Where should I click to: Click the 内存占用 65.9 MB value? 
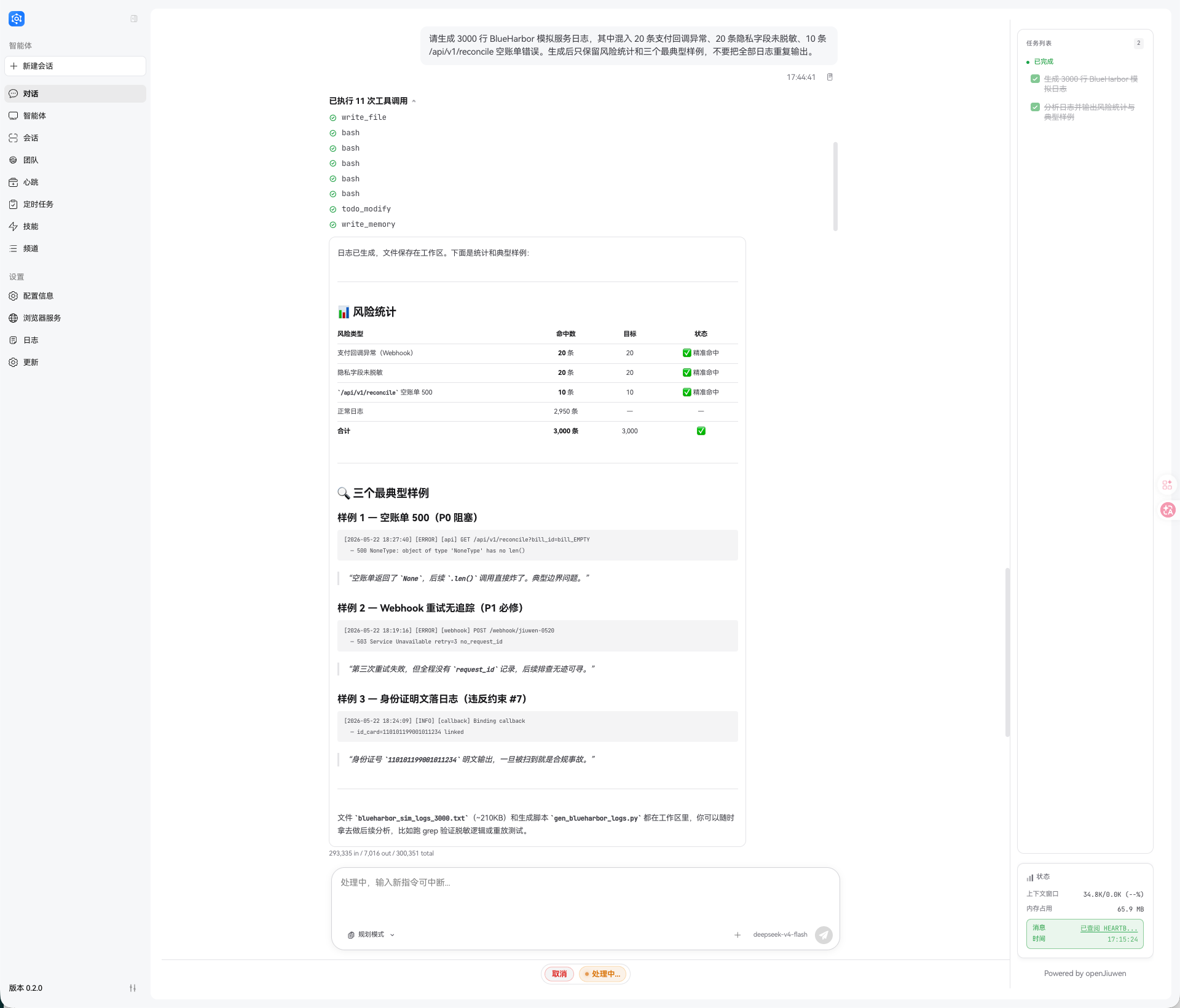1130,909
